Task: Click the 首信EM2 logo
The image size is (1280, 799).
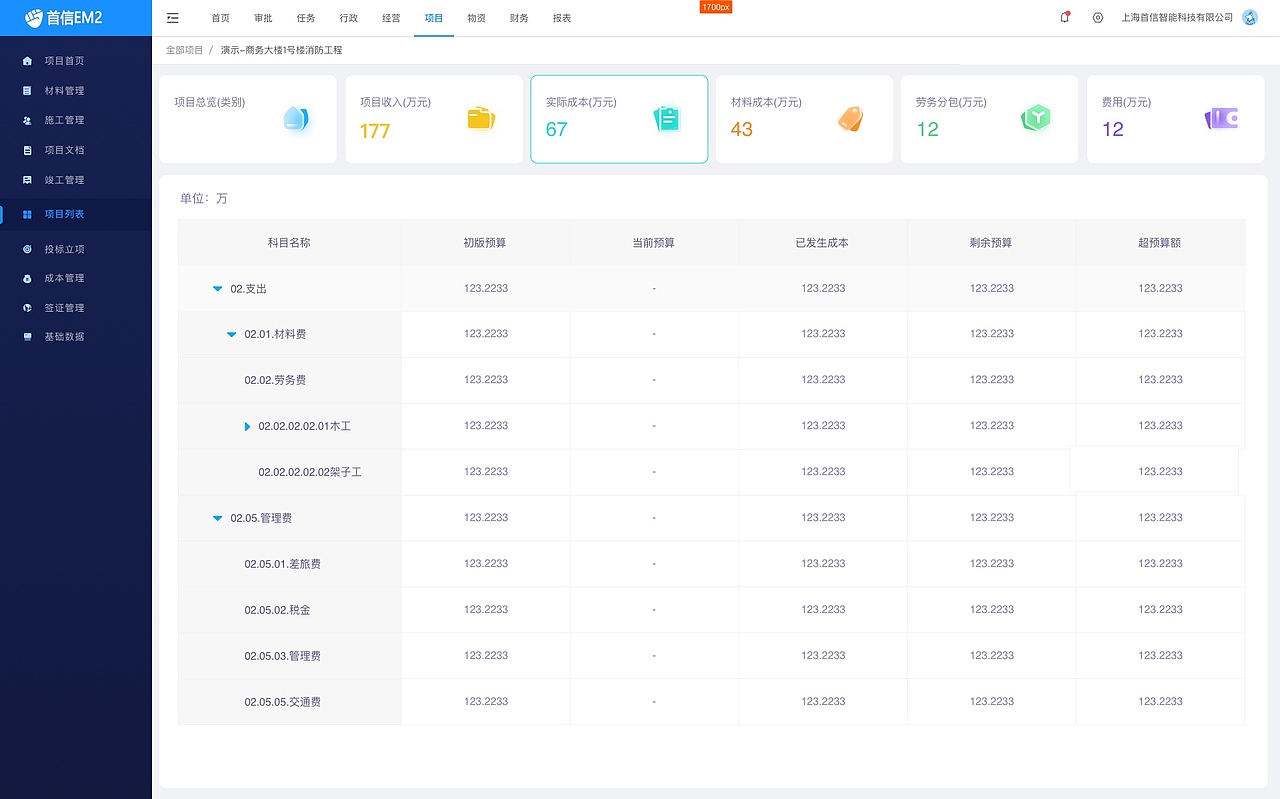Action: click(64, 18)
